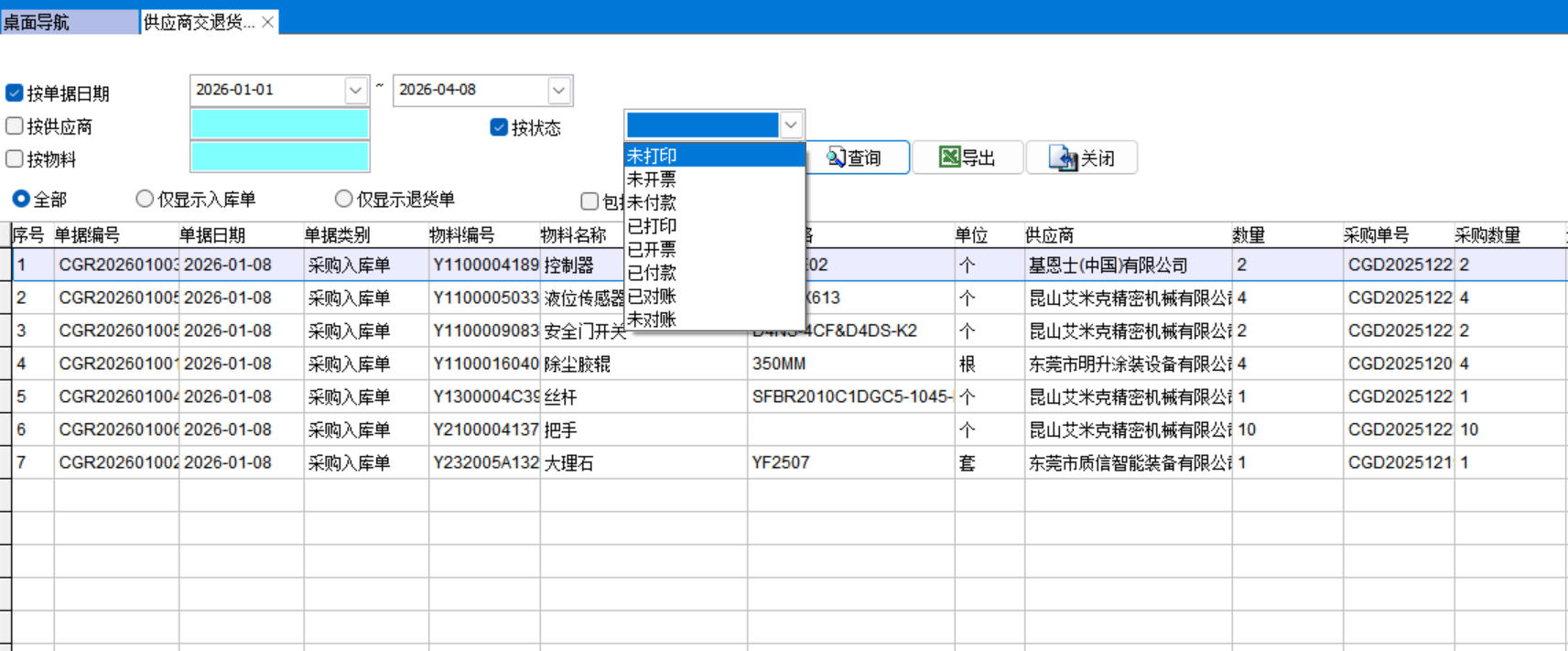Uncheck the 按状态 checkbox
Viewport: 1568px width, 651px height.
click(499, 127)
